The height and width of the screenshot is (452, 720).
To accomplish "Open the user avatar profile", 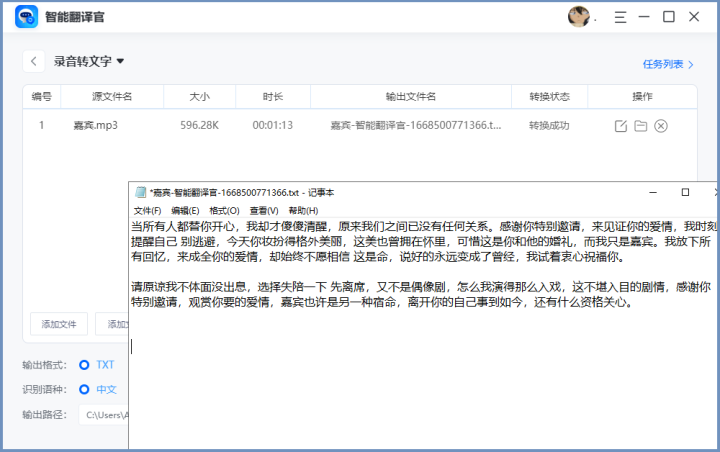I will (578, 17).
